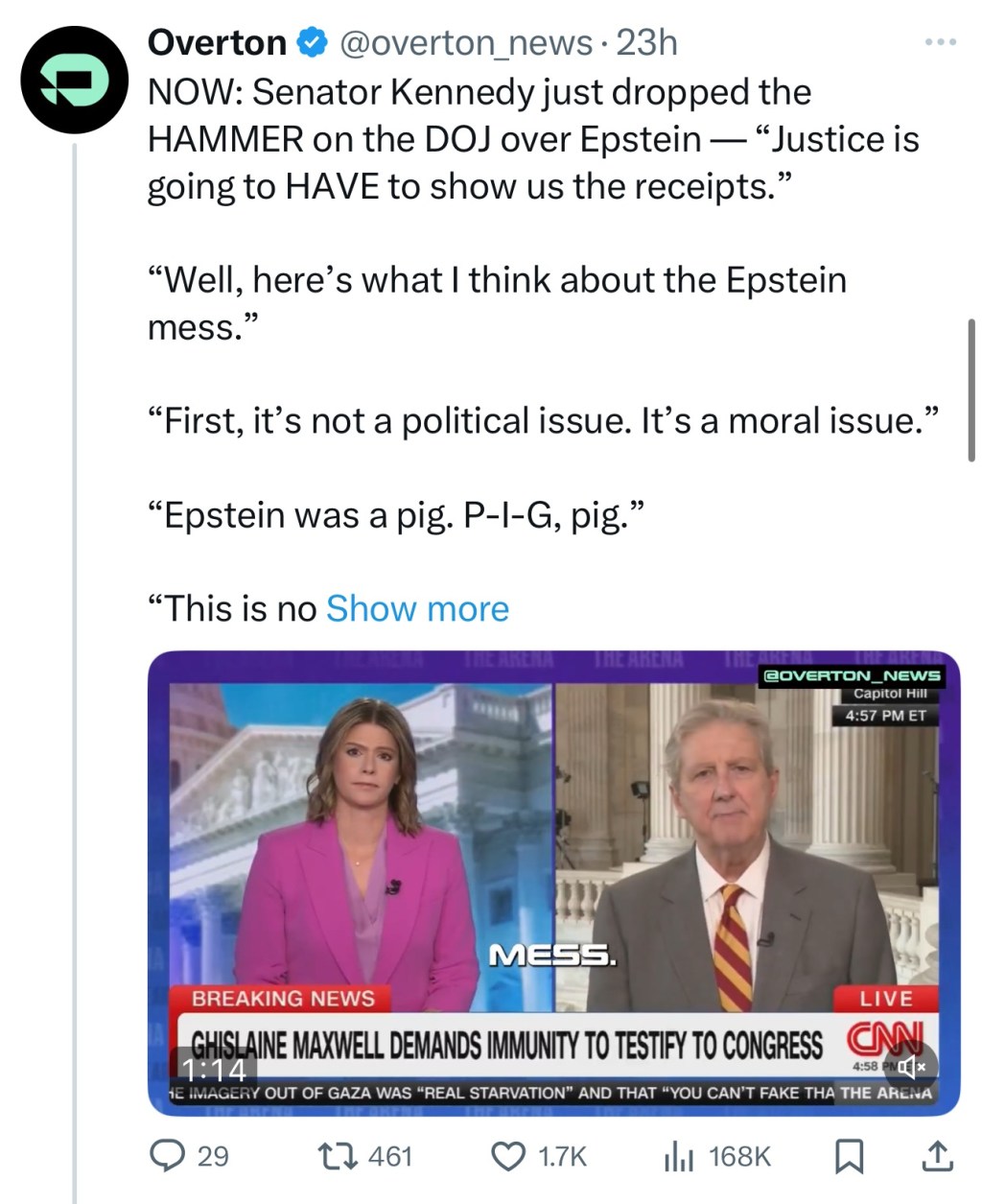Like the tweet with the heart icon

(507, 1155)
